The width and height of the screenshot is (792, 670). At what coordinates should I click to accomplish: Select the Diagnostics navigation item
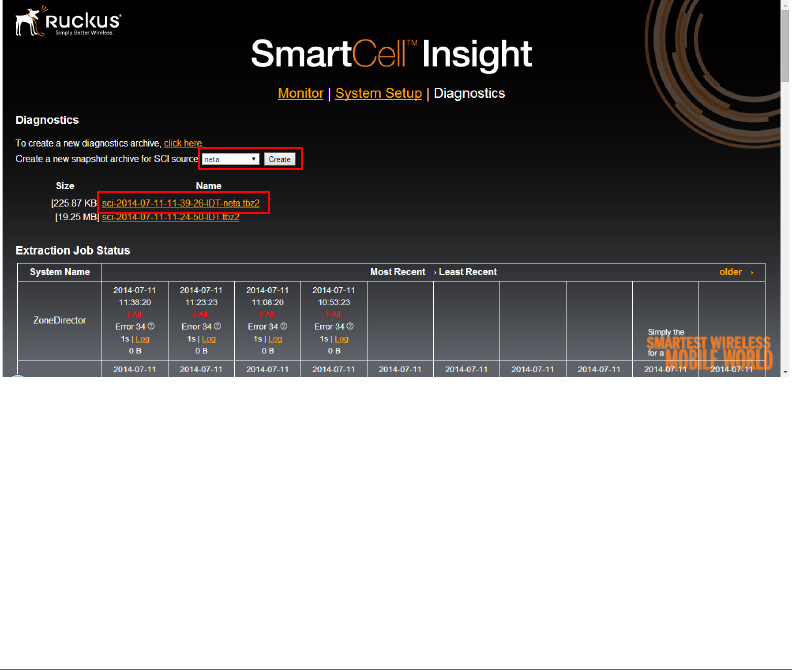pyautogui.click(x=469, y=93)
